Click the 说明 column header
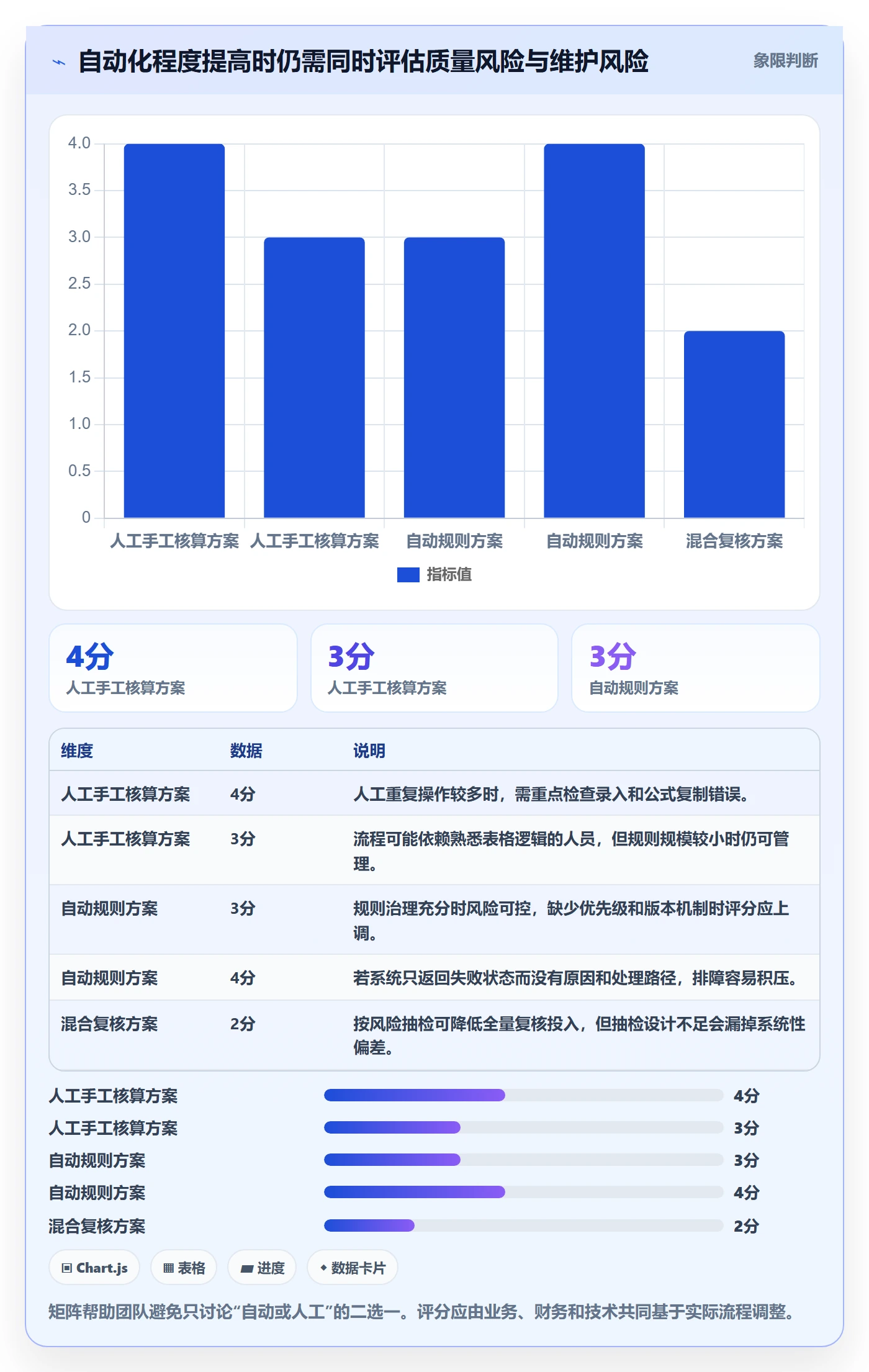This screenshot has width=869, height=1372. [x=369, y=751]
